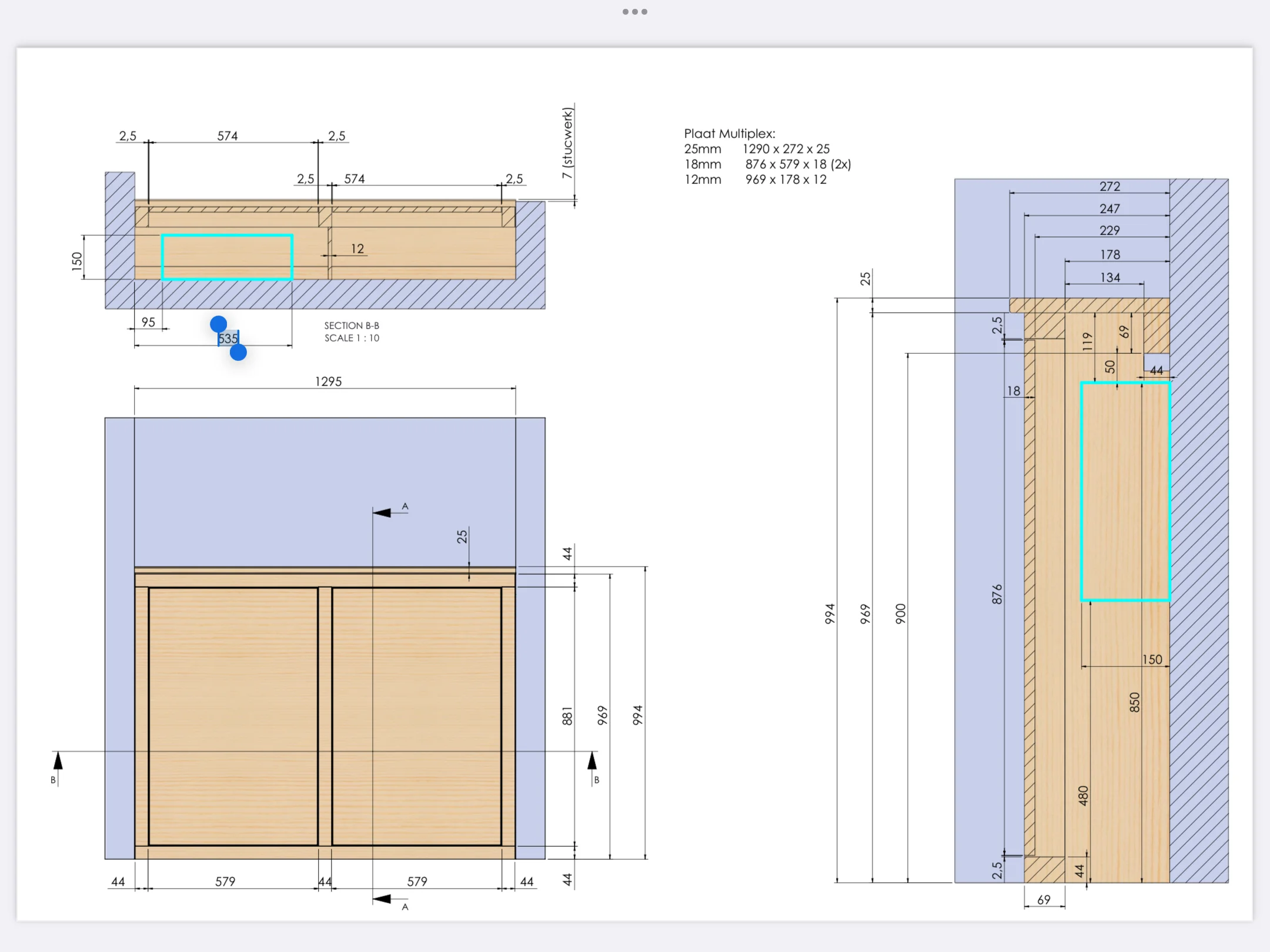Tap the right 579 door width dimension
Image resolution: width=1270 pixels, height=952 pixels.
point(417,881)
